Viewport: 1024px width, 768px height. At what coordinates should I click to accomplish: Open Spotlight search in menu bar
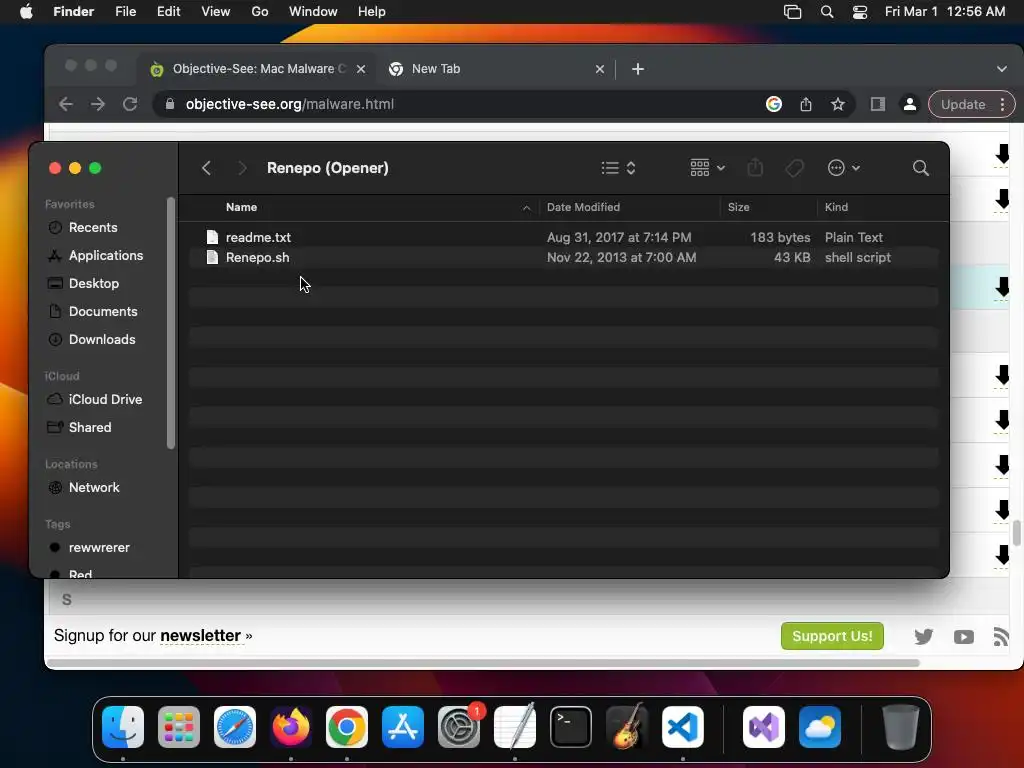point(827,12)
